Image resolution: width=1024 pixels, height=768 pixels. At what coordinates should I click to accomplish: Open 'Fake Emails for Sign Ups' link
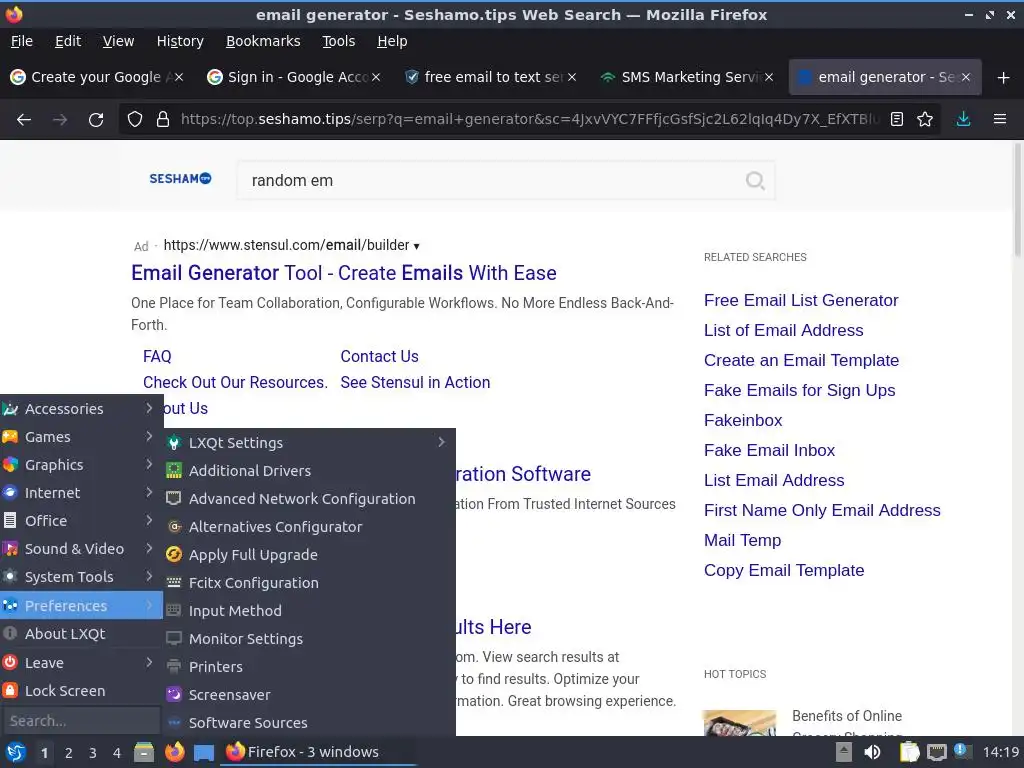(799, 391)
